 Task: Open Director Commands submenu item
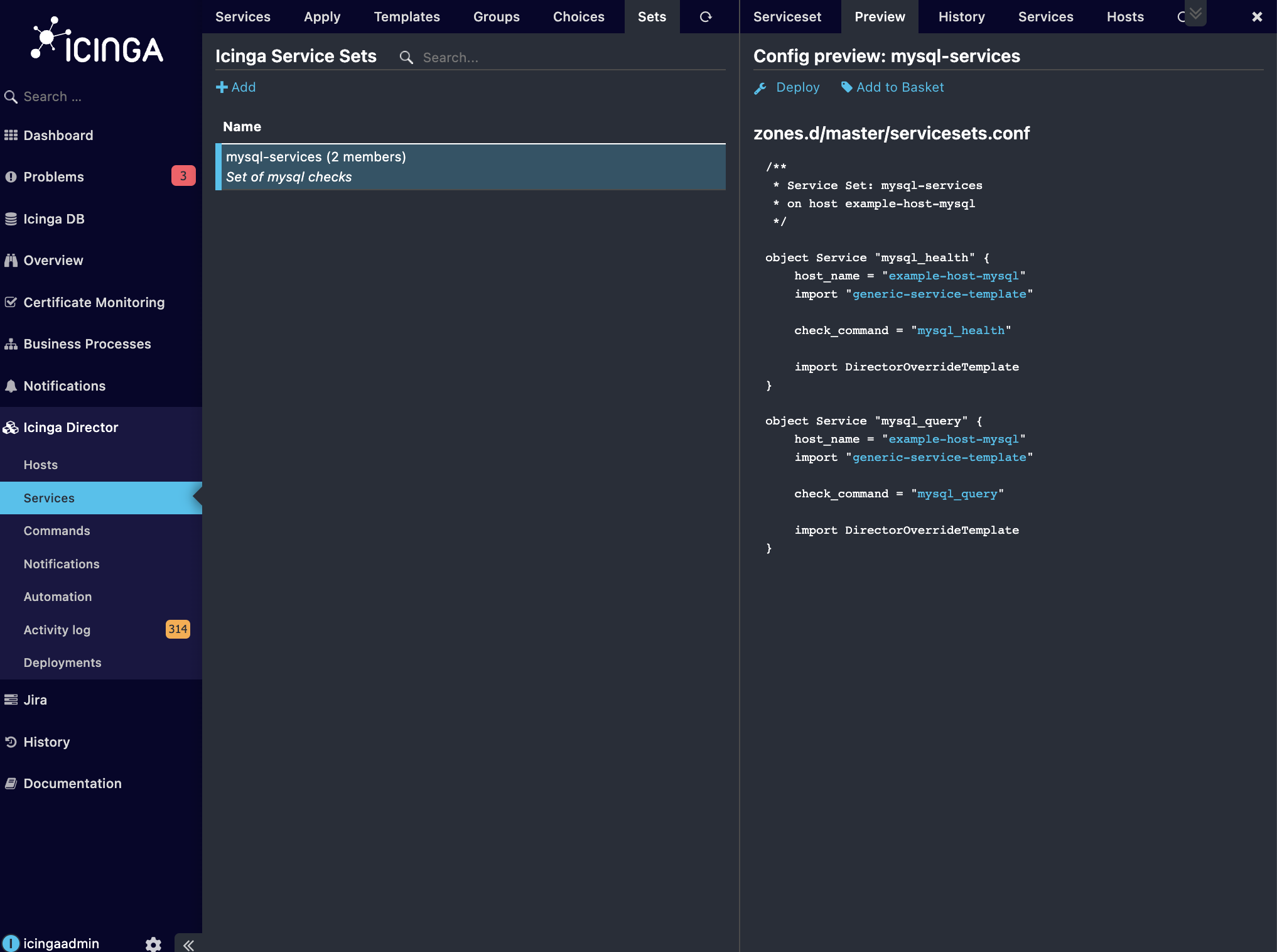pyautogui.click(x=101, y=531)
